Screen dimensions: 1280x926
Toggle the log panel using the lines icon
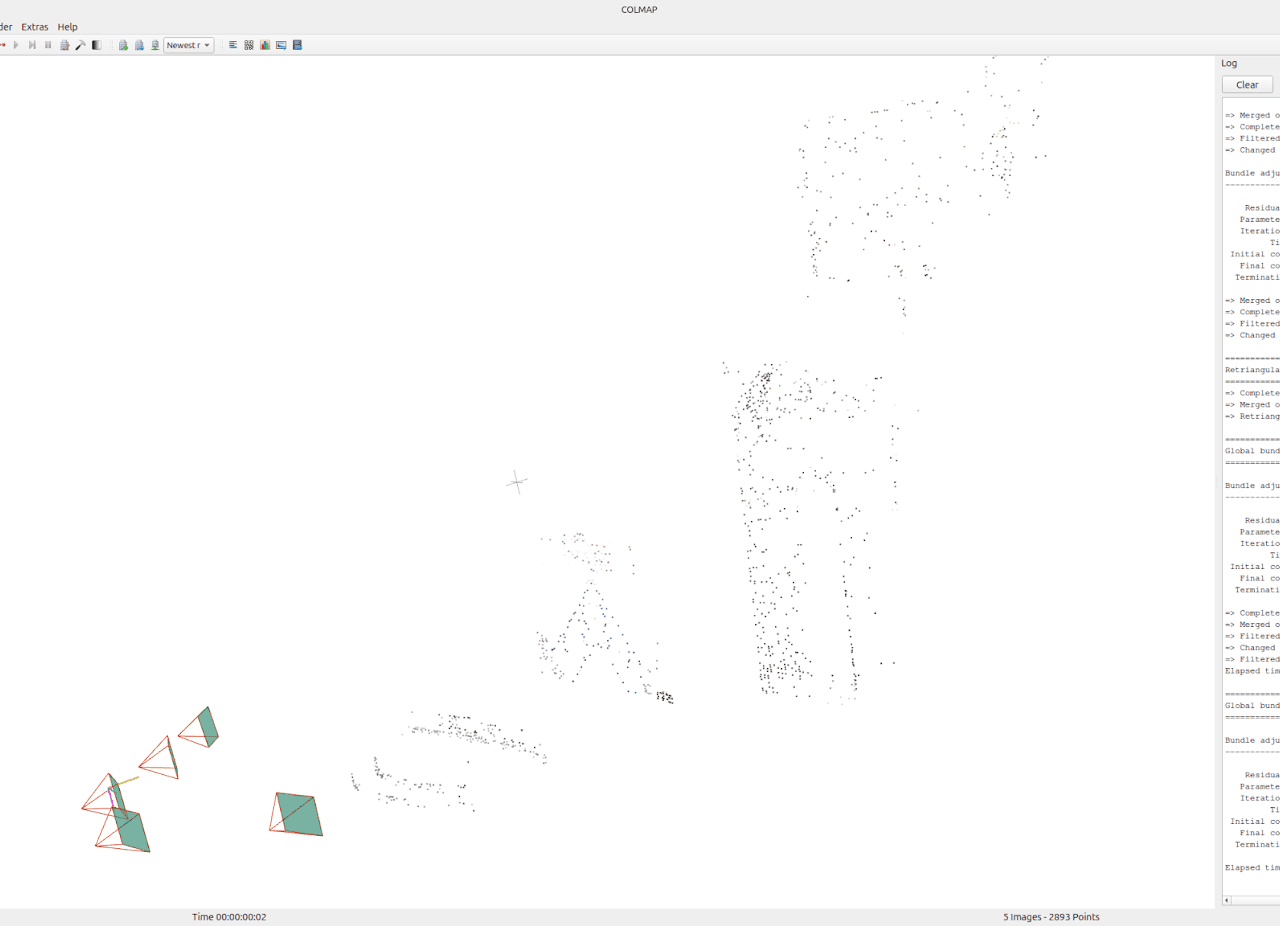[x=233, y=45]
